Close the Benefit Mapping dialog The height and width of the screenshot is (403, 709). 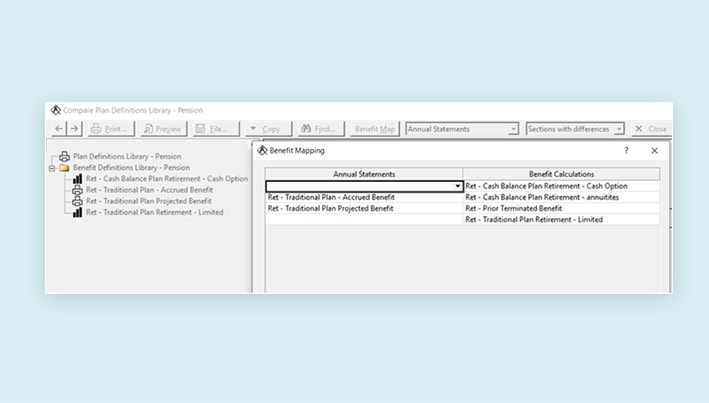654,151
